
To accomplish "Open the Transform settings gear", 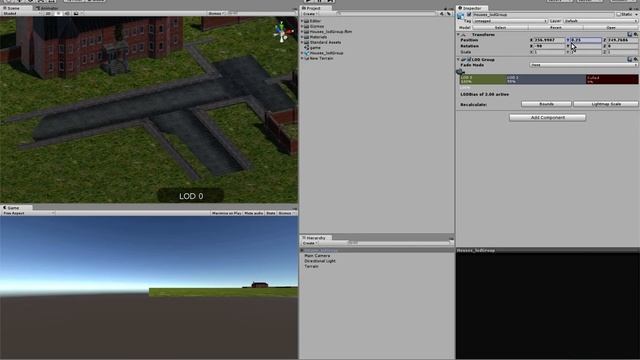I will coord(636,35).
